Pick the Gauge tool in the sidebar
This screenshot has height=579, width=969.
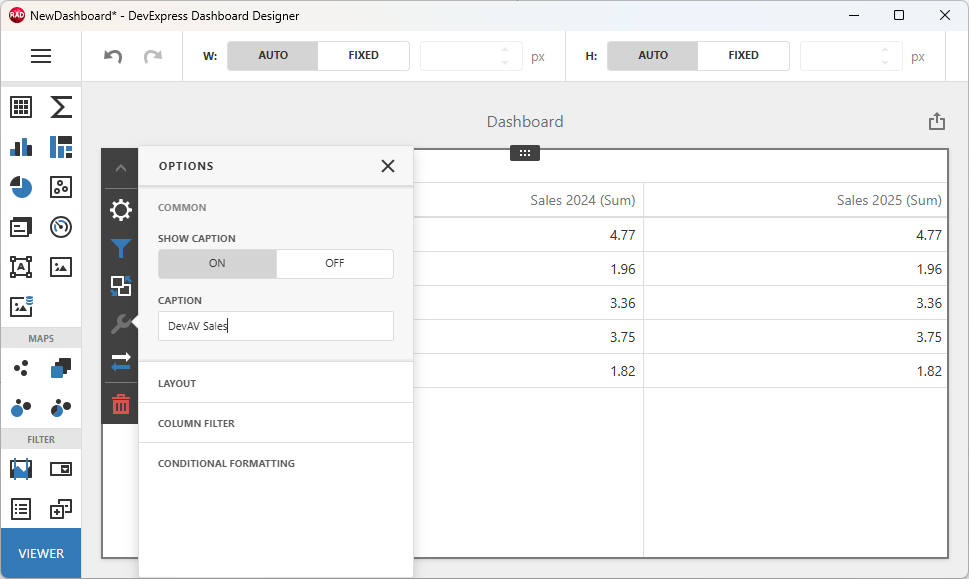[60, 227]
